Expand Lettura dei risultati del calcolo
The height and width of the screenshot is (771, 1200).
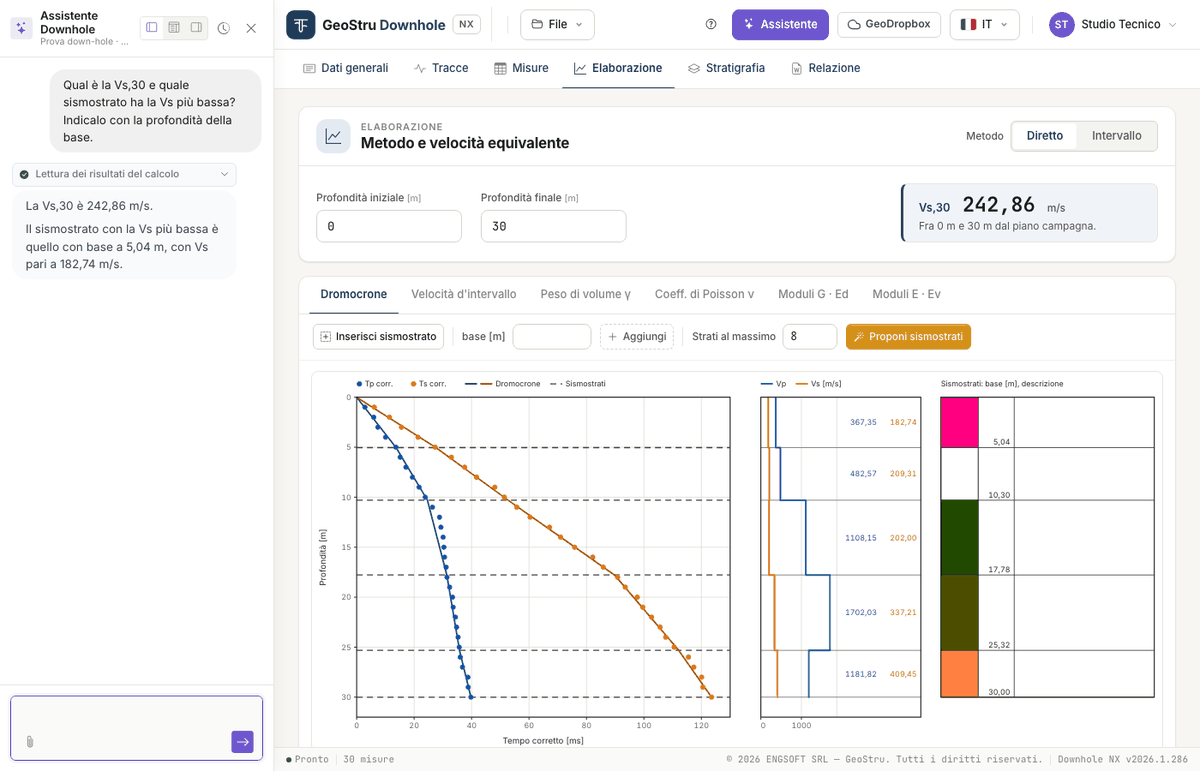click(x=124, y=174)
